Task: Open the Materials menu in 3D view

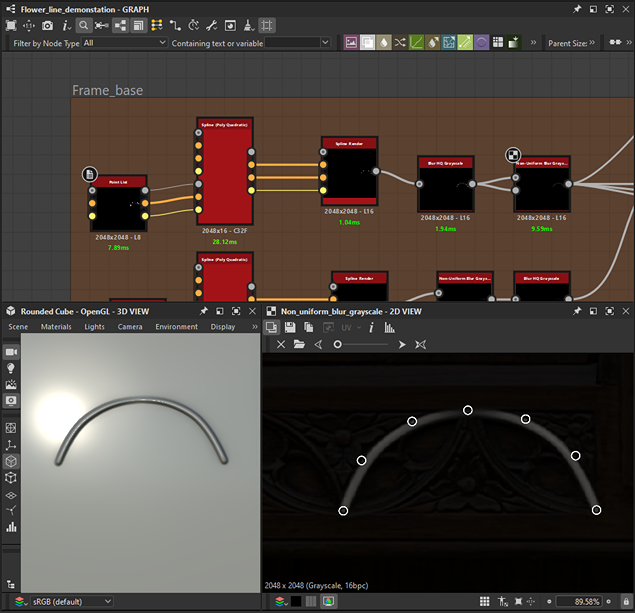Action: (56, 327)
